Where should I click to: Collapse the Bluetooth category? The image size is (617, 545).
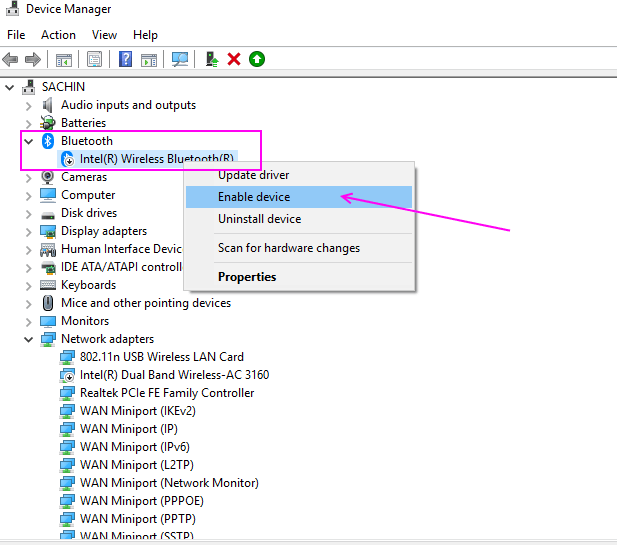(29, 141)
